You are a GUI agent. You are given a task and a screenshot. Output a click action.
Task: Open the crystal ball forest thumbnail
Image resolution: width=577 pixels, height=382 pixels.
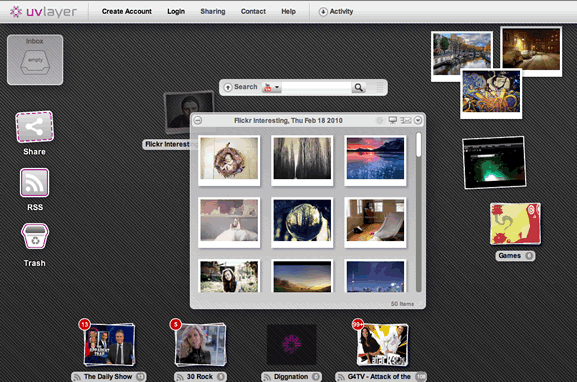302,222
